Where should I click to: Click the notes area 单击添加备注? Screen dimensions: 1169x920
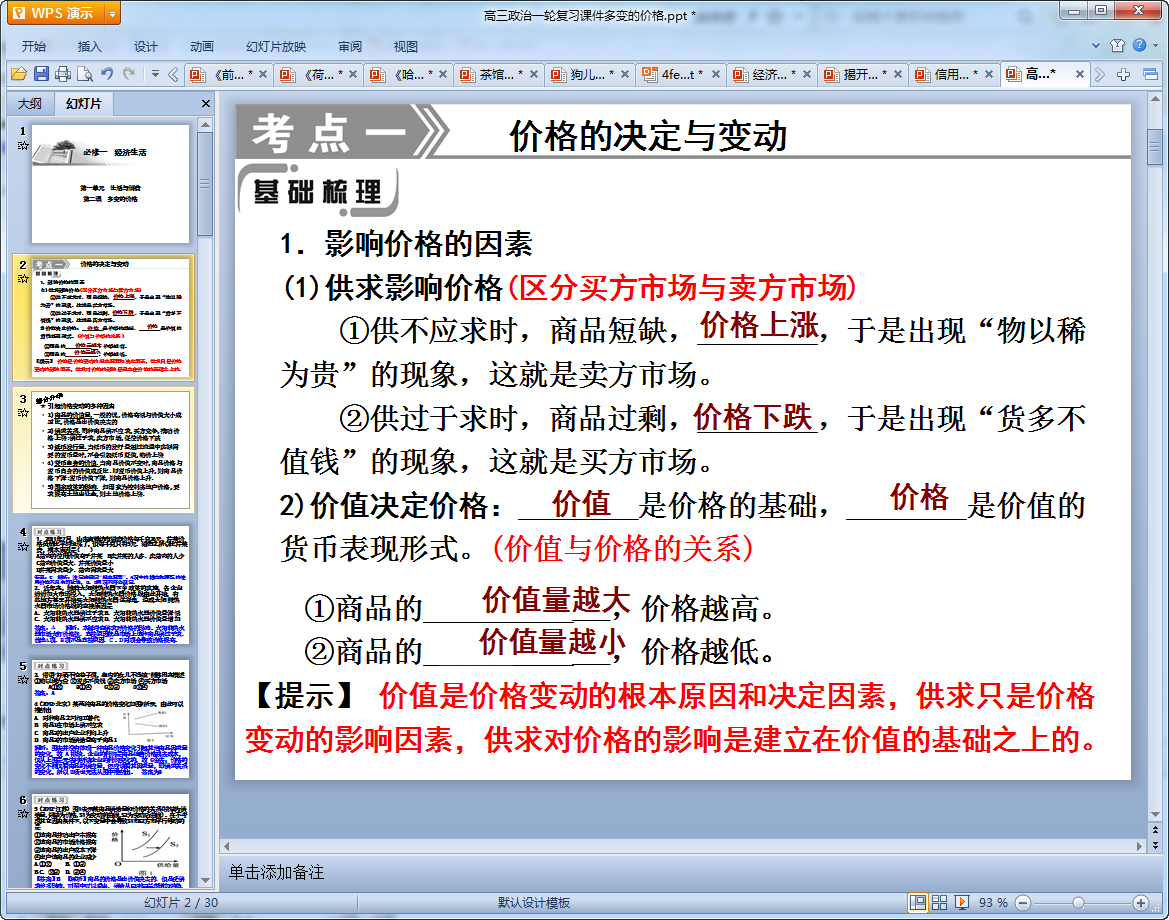pos(276,872)
